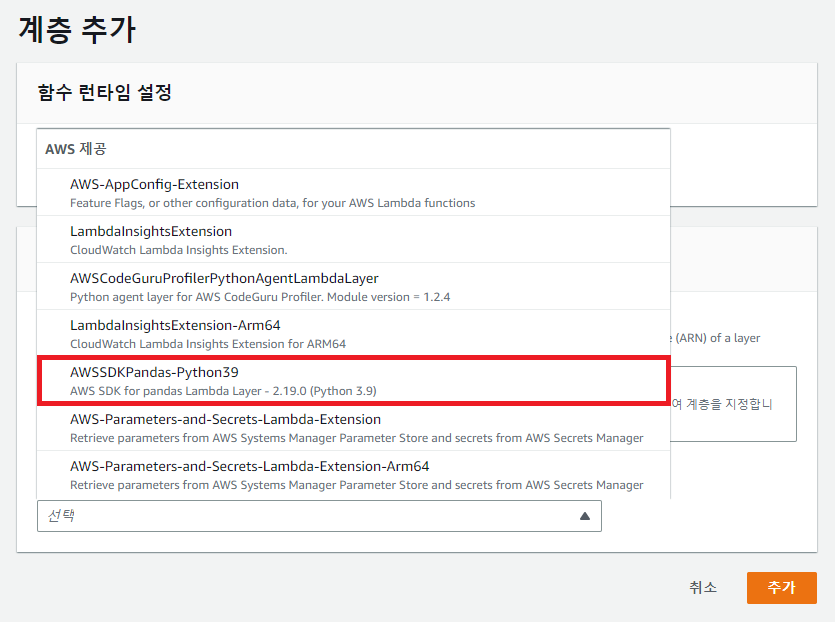This screenshot has height=622, width=835.
Task: Collapse the 선택 layer dropdown
Action: tap(319, 515)
